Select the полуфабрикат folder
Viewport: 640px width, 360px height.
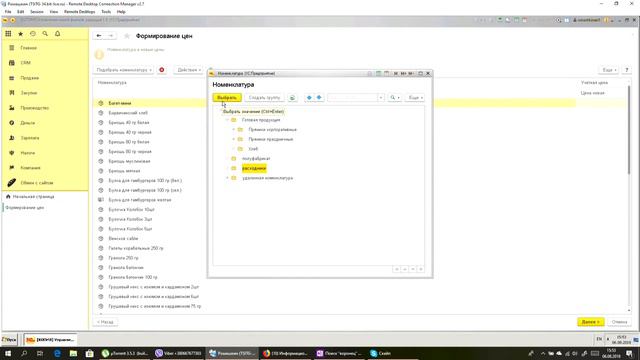(256, 159)
